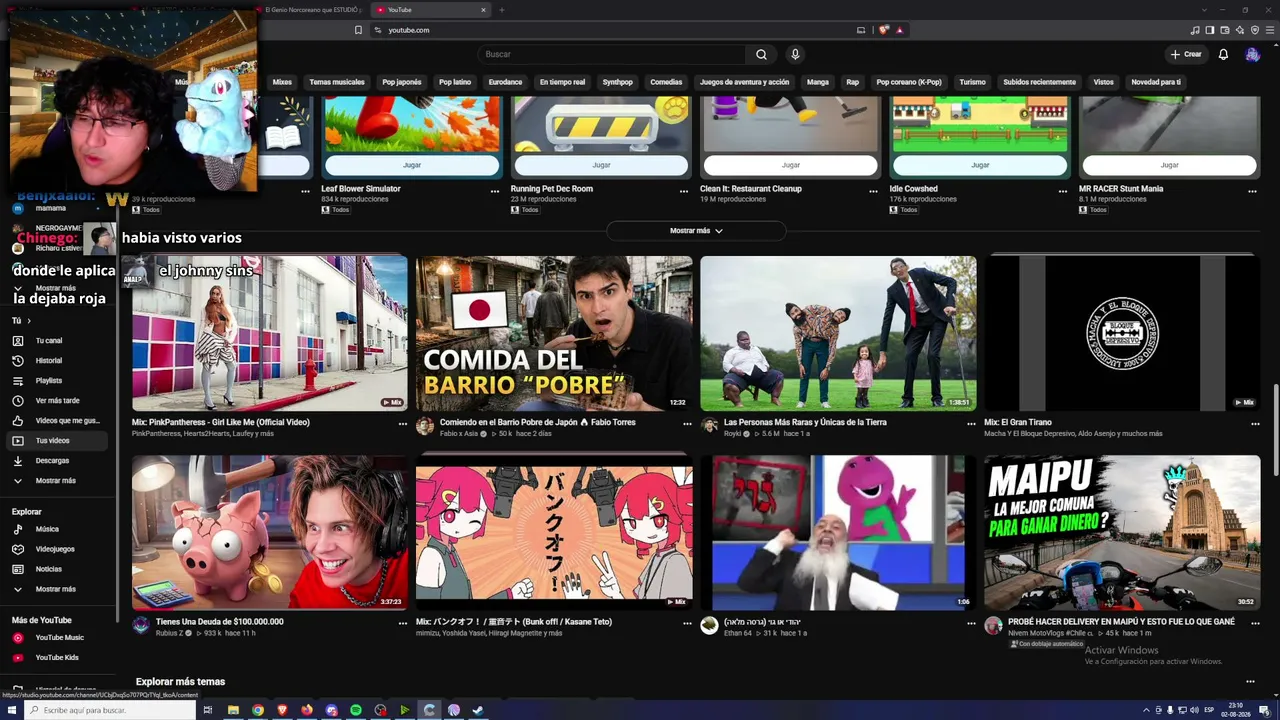Open options menu for Mix: El Gran Tirano
The image size is (1280, 720).
click(x=1255, y=424)
